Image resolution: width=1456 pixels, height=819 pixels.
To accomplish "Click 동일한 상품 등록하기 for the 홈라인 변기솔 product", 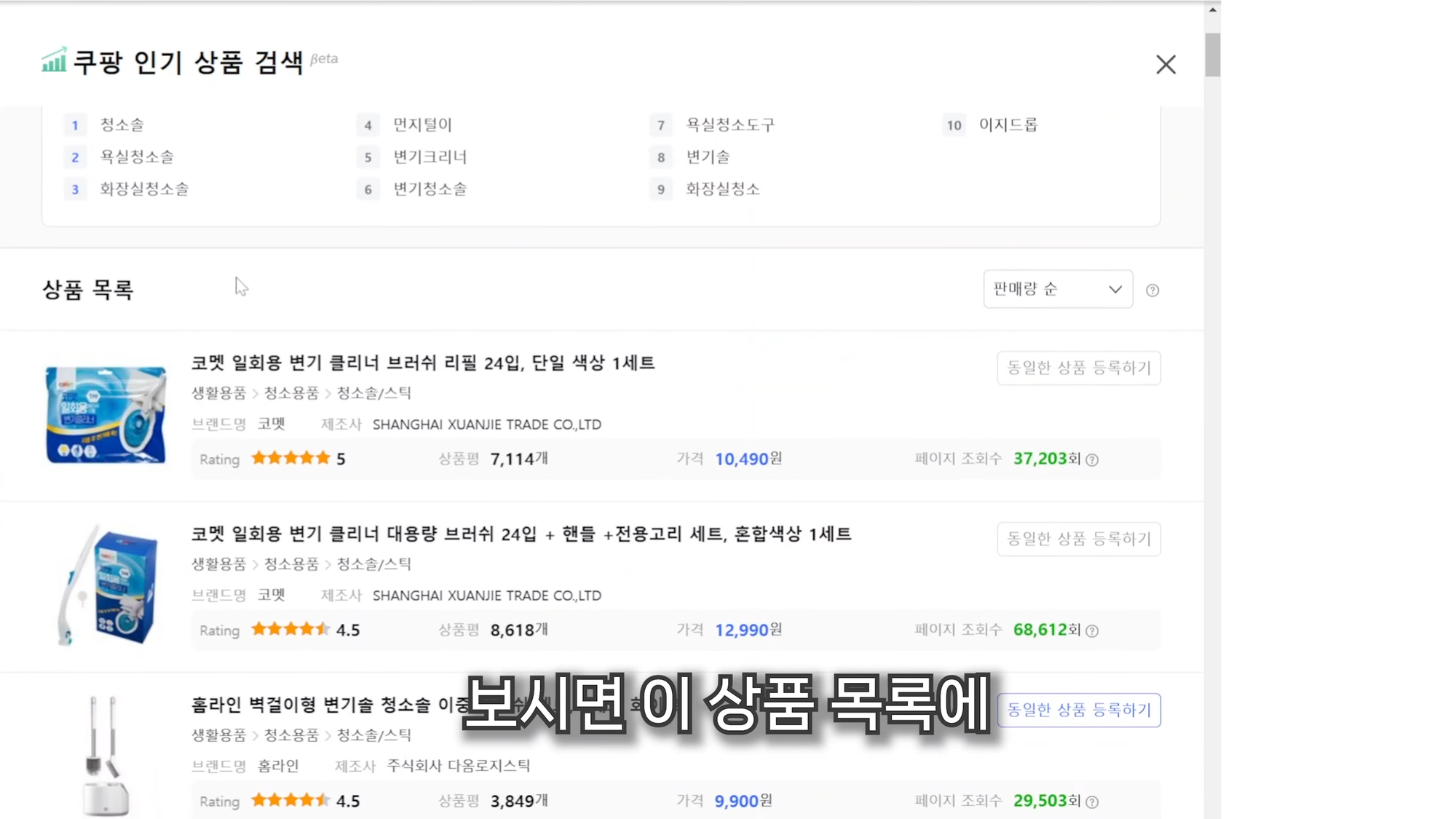I will (1078, 710).
